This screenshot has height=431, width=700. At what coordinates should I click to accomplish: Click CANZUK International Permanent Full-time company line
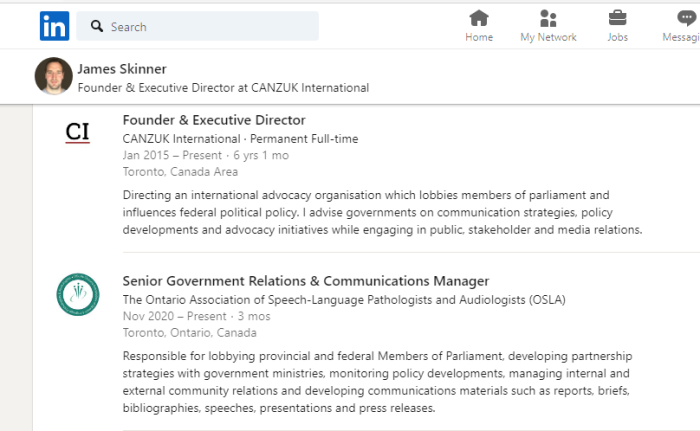click(240, 139)
